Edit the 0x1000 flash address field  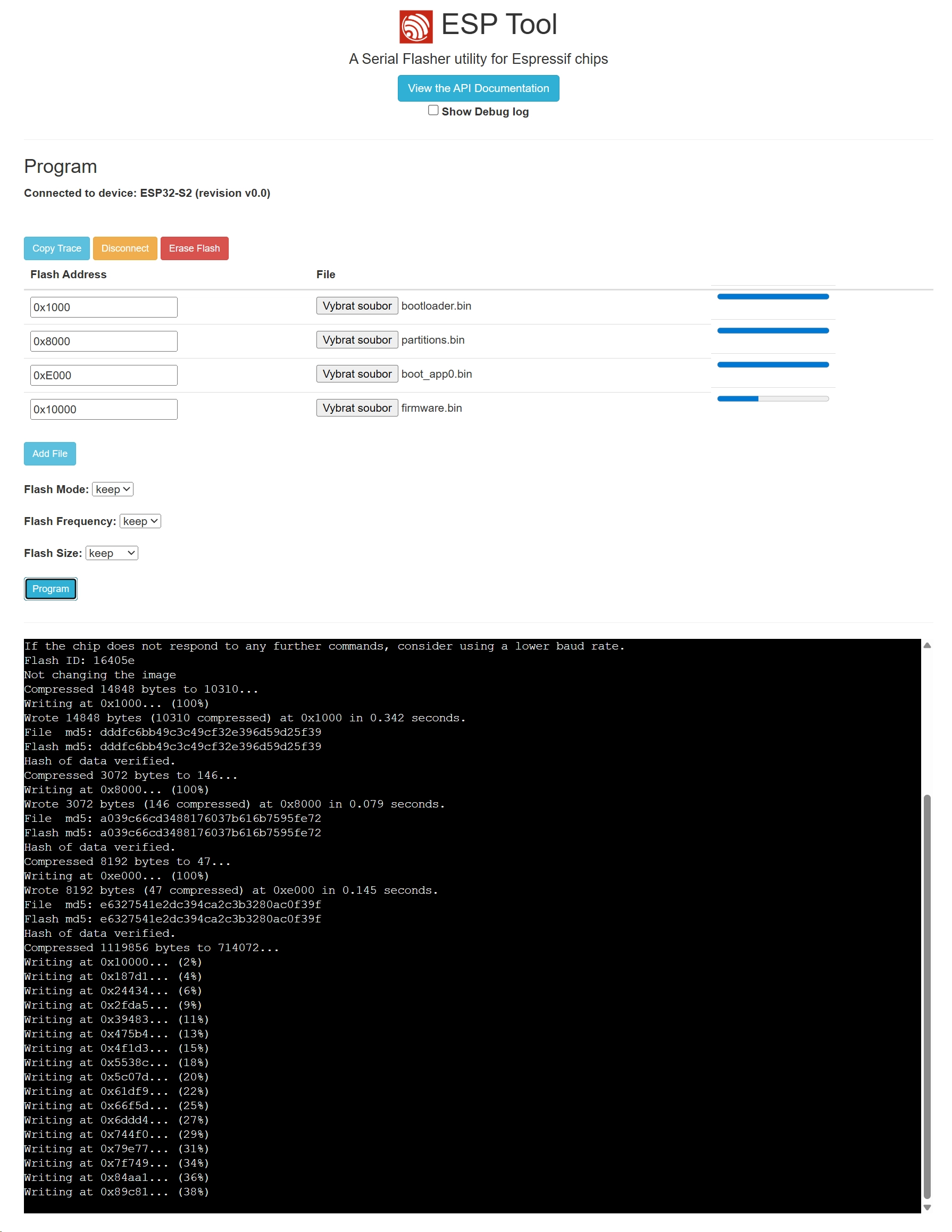tap(103, 307)
